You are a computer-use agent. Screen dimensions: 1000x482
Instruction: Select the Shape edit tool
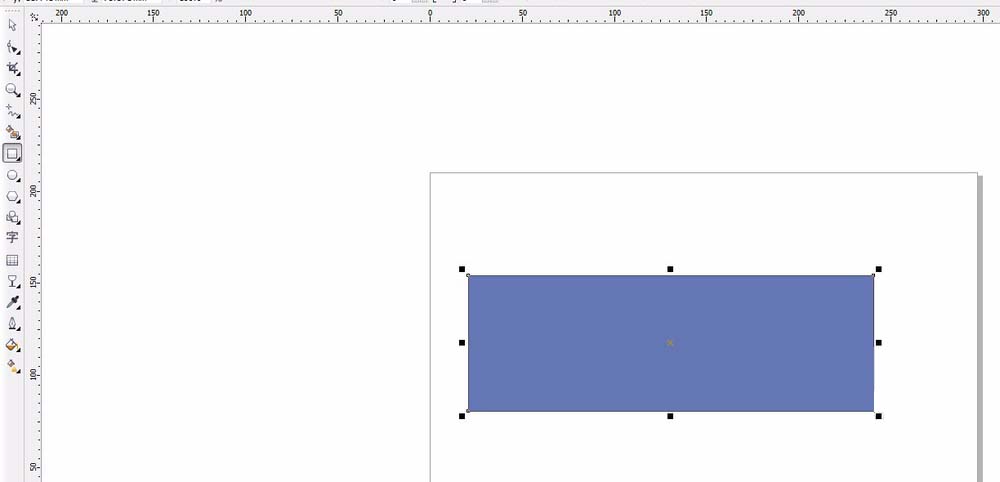(12, 47)
